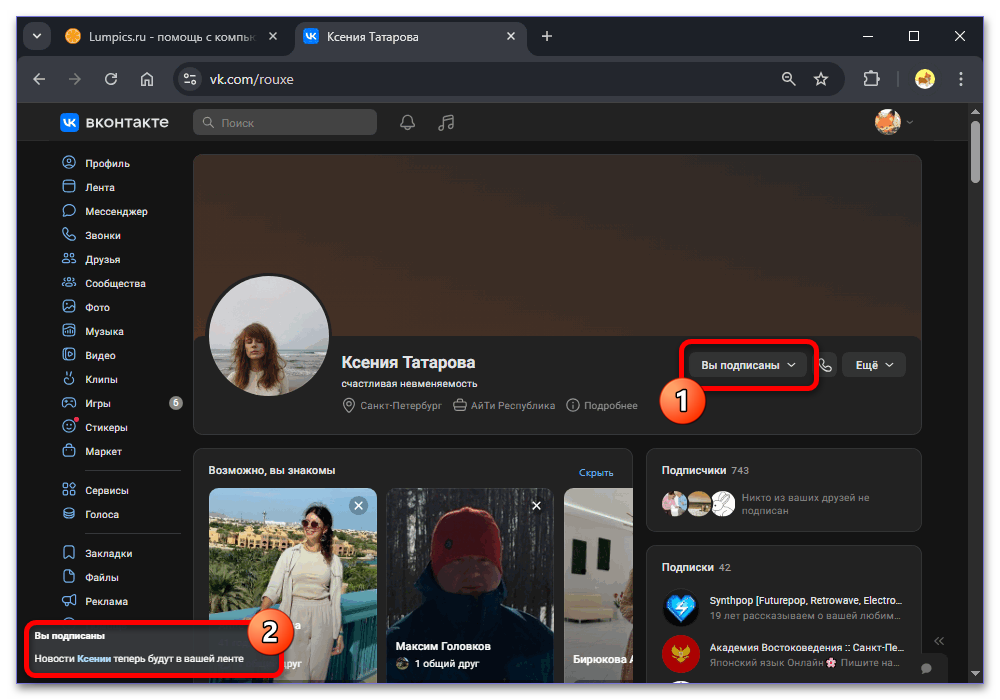
Task: Dismiss Максим Головков suggestion
Action: [536, 506]
